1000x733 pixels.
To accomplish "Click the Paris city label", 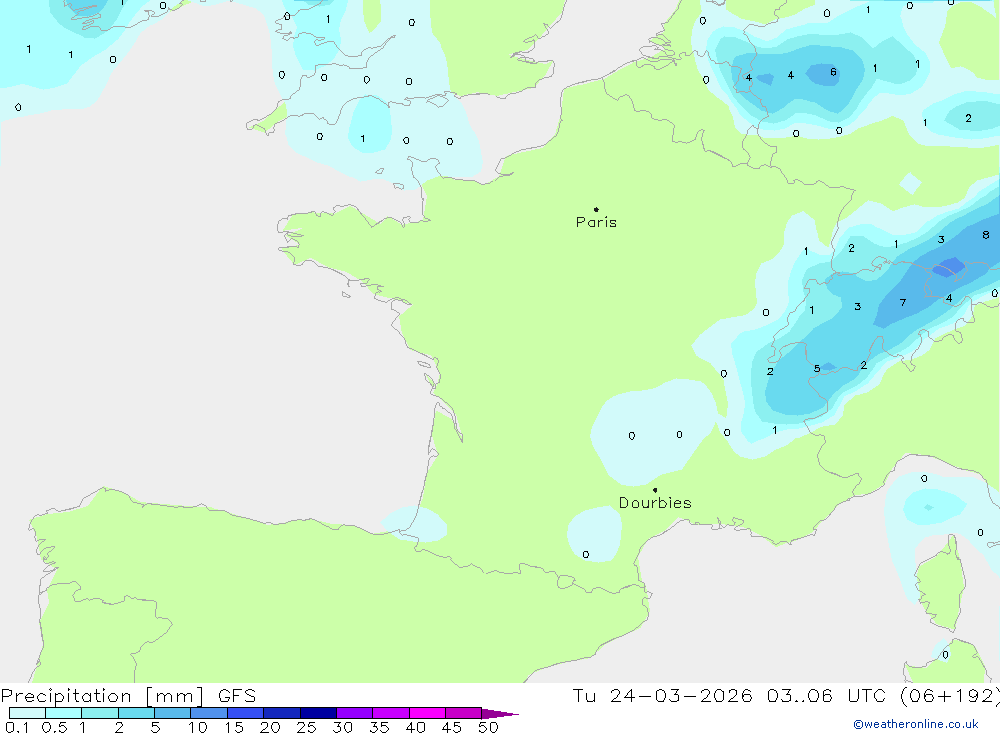I will 596,222.
